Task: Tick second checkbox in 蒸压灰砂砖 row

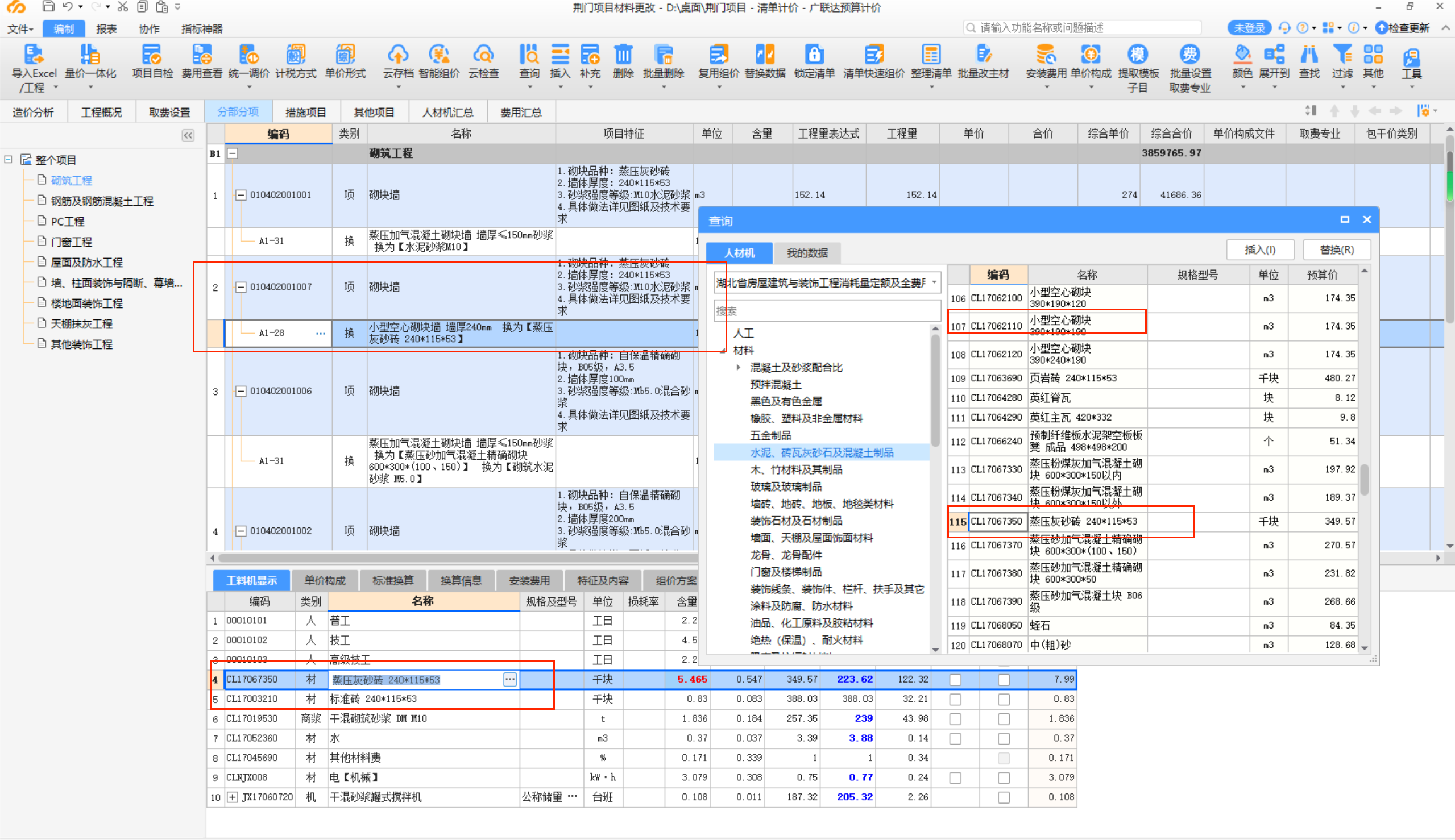Action: tap(1004, 680)
